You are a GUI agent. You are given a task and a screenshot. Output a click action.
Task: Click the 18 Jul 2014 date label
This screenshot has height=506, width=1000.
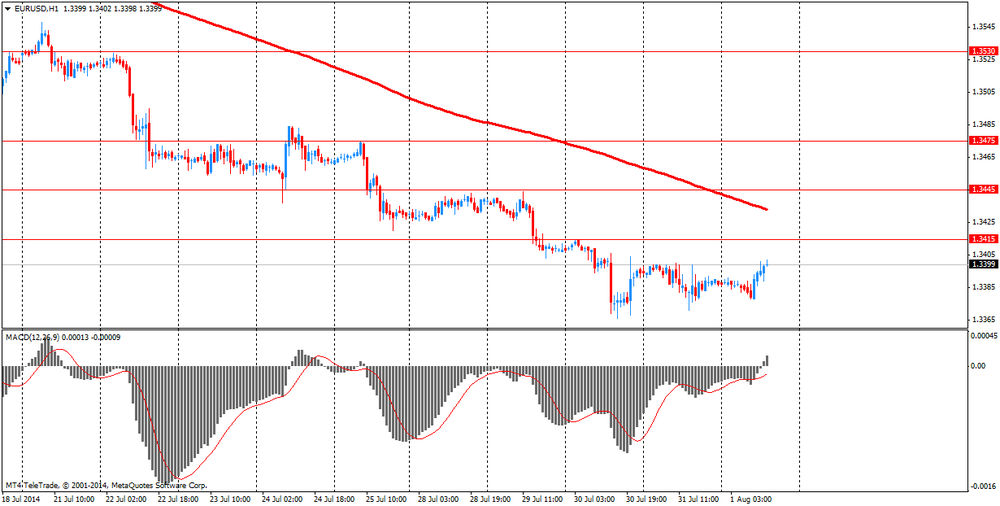point(20,498)
